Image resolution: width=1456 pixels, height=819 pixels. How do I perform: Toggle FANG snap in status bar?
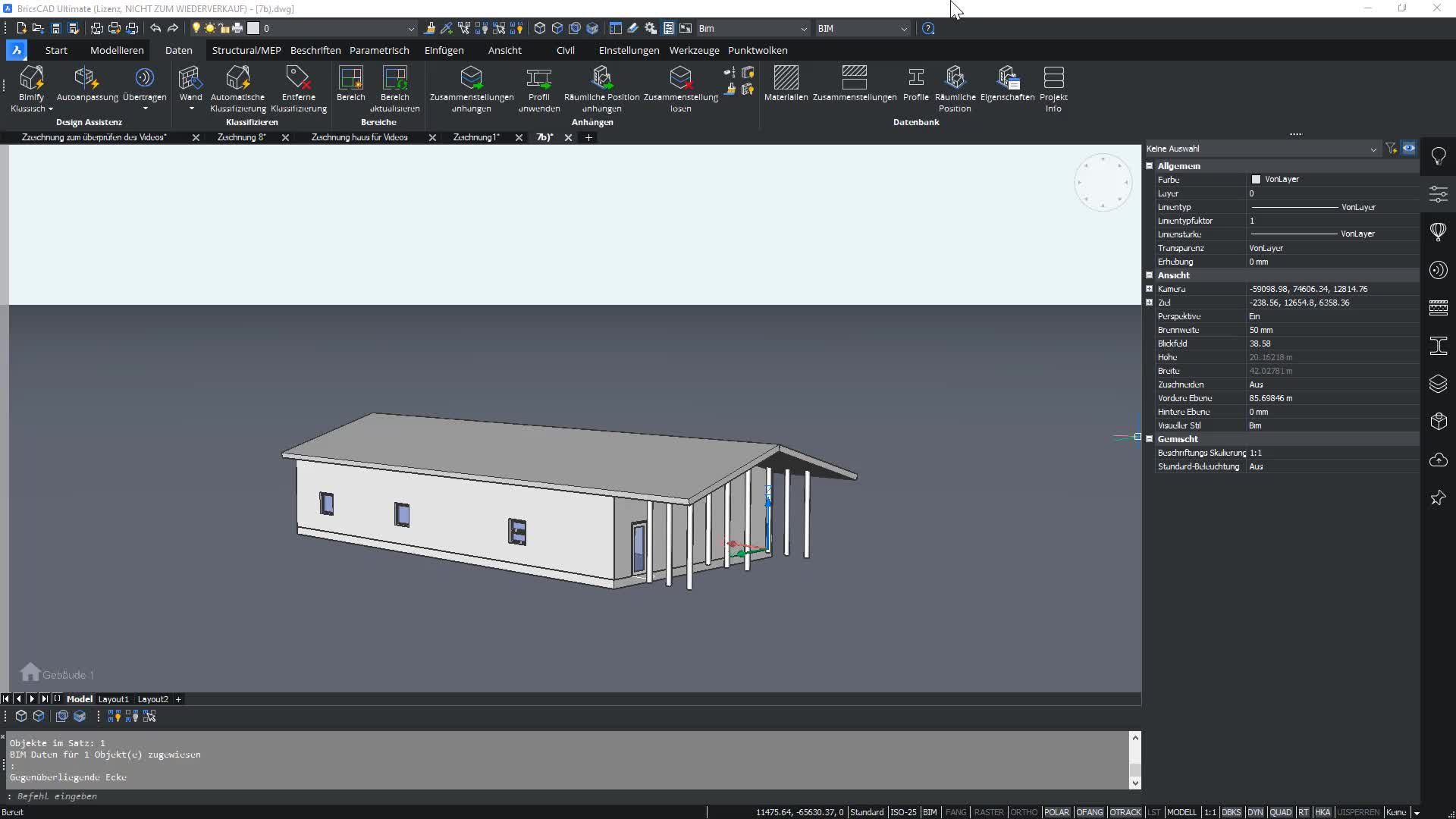click(955, 812)
